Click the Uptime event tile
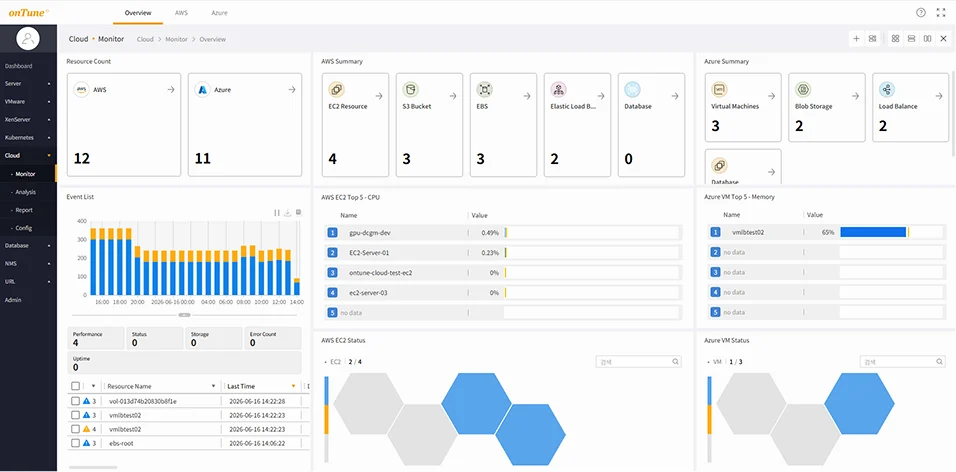Image resolution: width=956 pixels, height=472 pixels. coord(184,363)
